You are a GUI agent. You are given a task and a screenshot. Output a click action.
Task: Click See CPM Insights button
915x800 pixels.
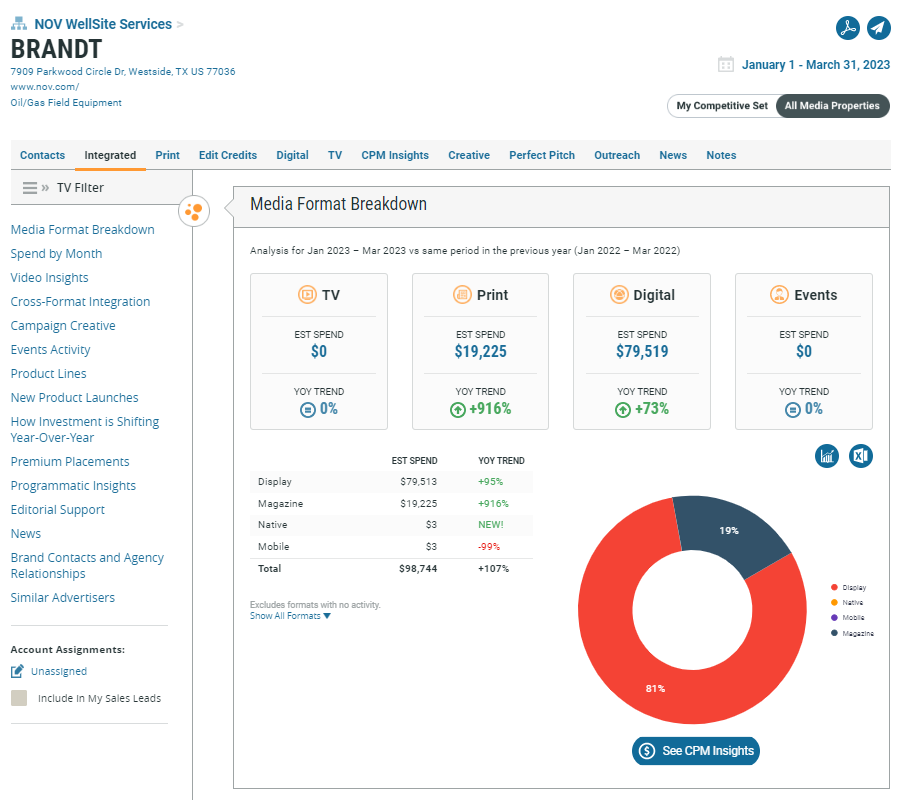(x=696, y=751)
